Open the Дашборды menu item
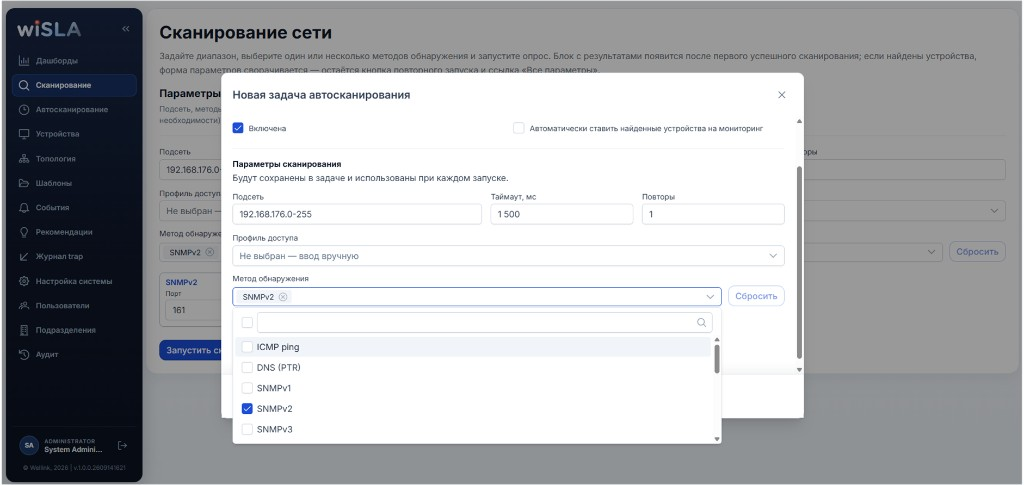 pyautogui.click(x=74, y=61)
